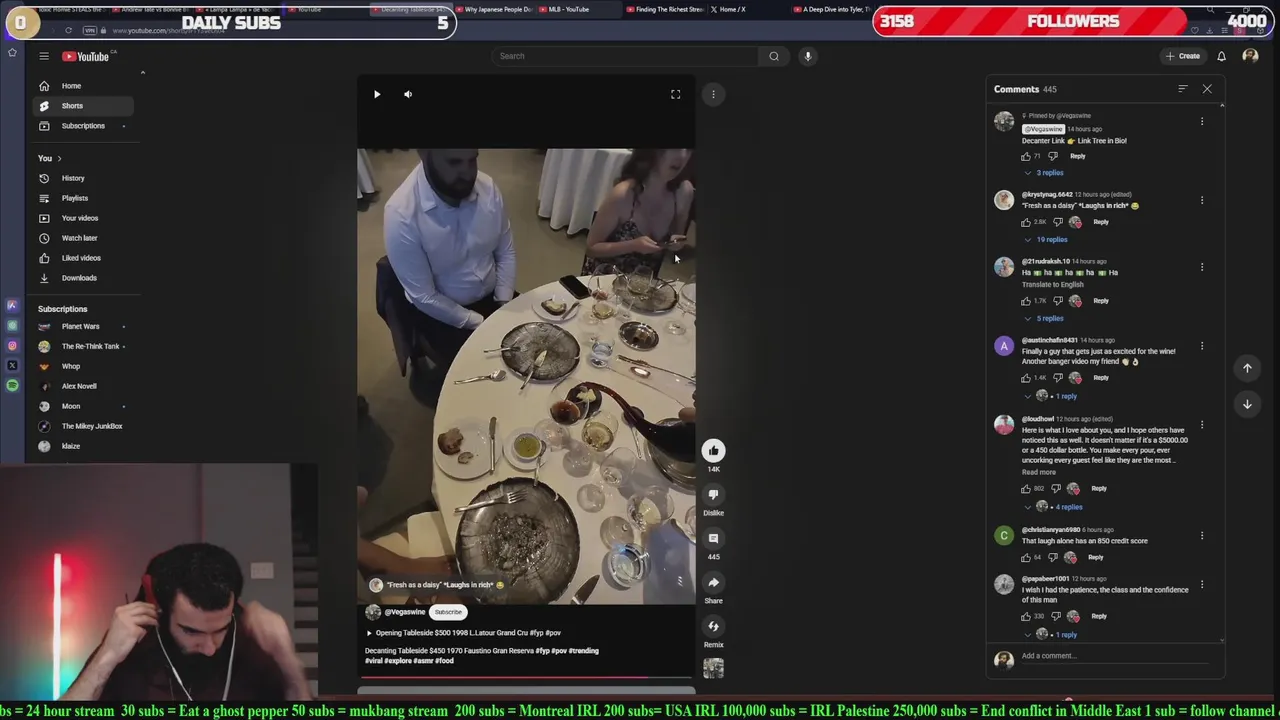Dislike the Short
Screen dimensions: 1280x720
[x=713, y=495]
